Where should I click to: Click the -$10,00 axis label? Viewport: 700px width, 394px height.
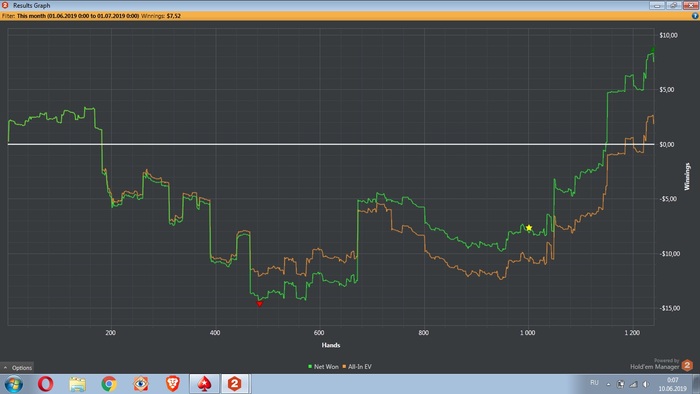point(670,254)
